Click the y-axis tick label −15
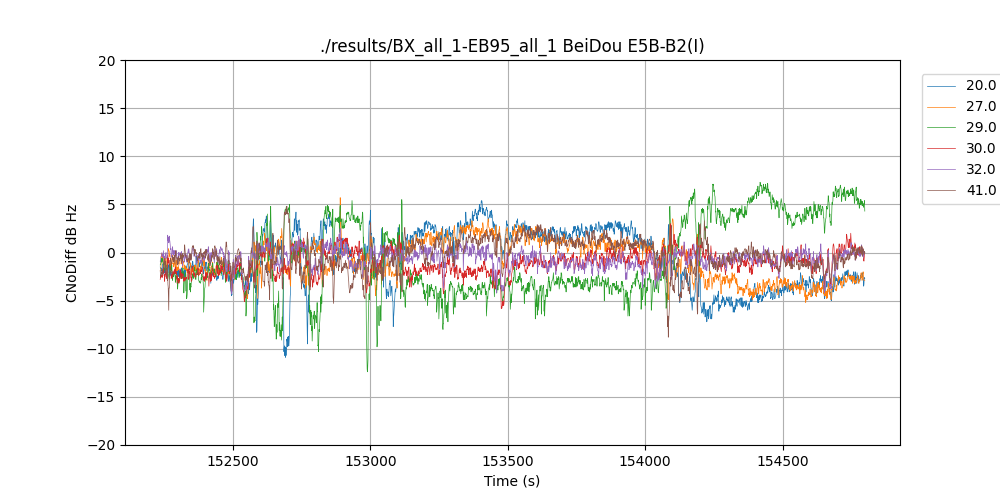The image size is (1000, 500). pos(103,397)
